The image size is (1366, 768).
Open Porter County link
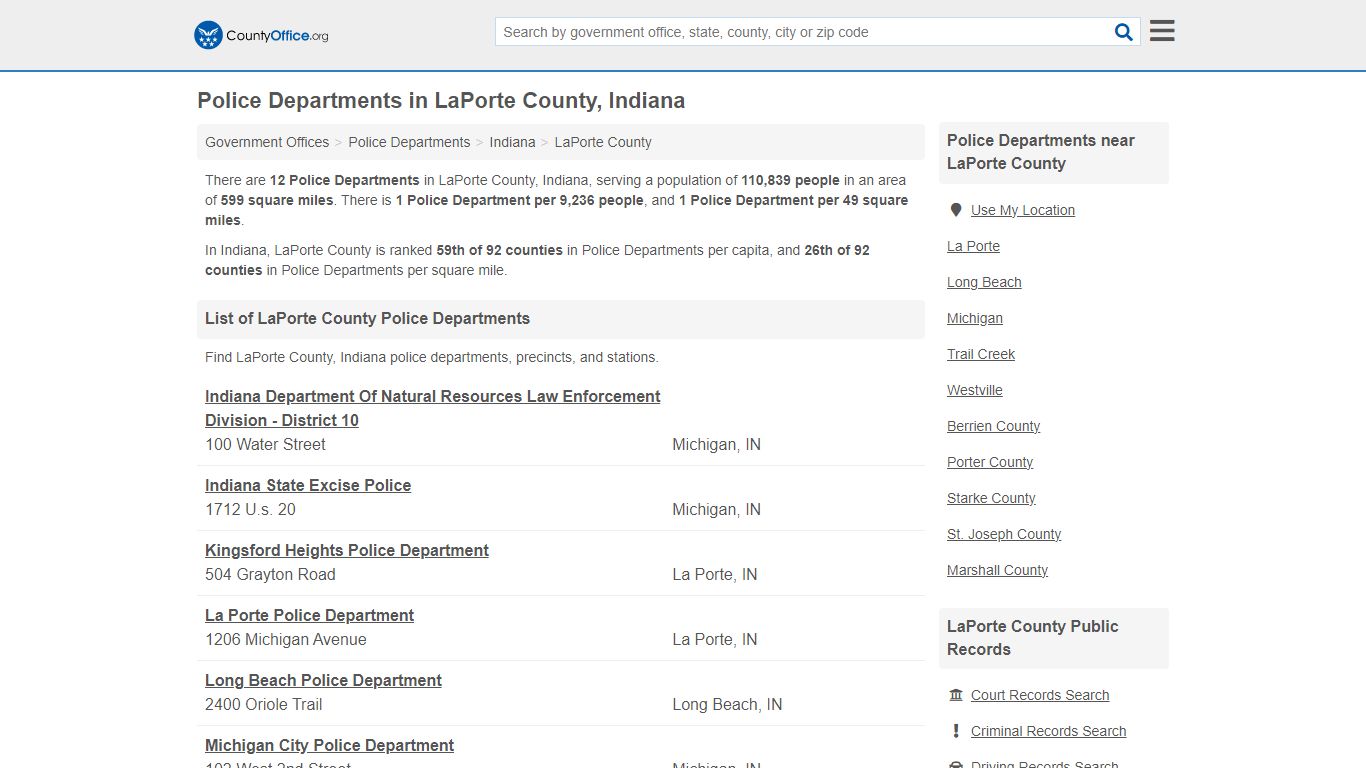coord(990,462)
